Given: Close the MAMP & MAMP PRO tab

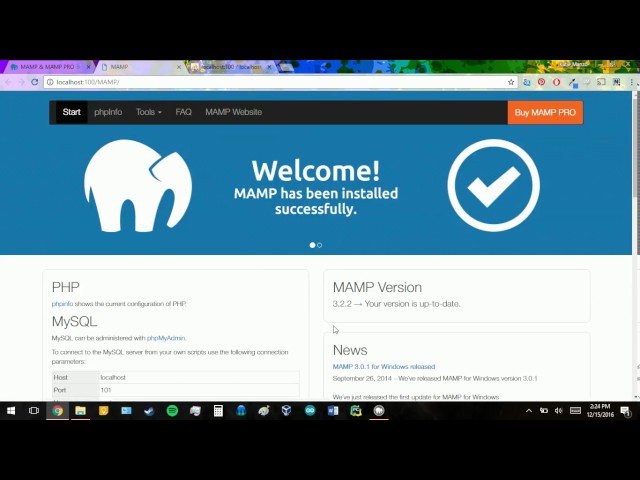Looking at the screenshot, I should click(88, 67).
